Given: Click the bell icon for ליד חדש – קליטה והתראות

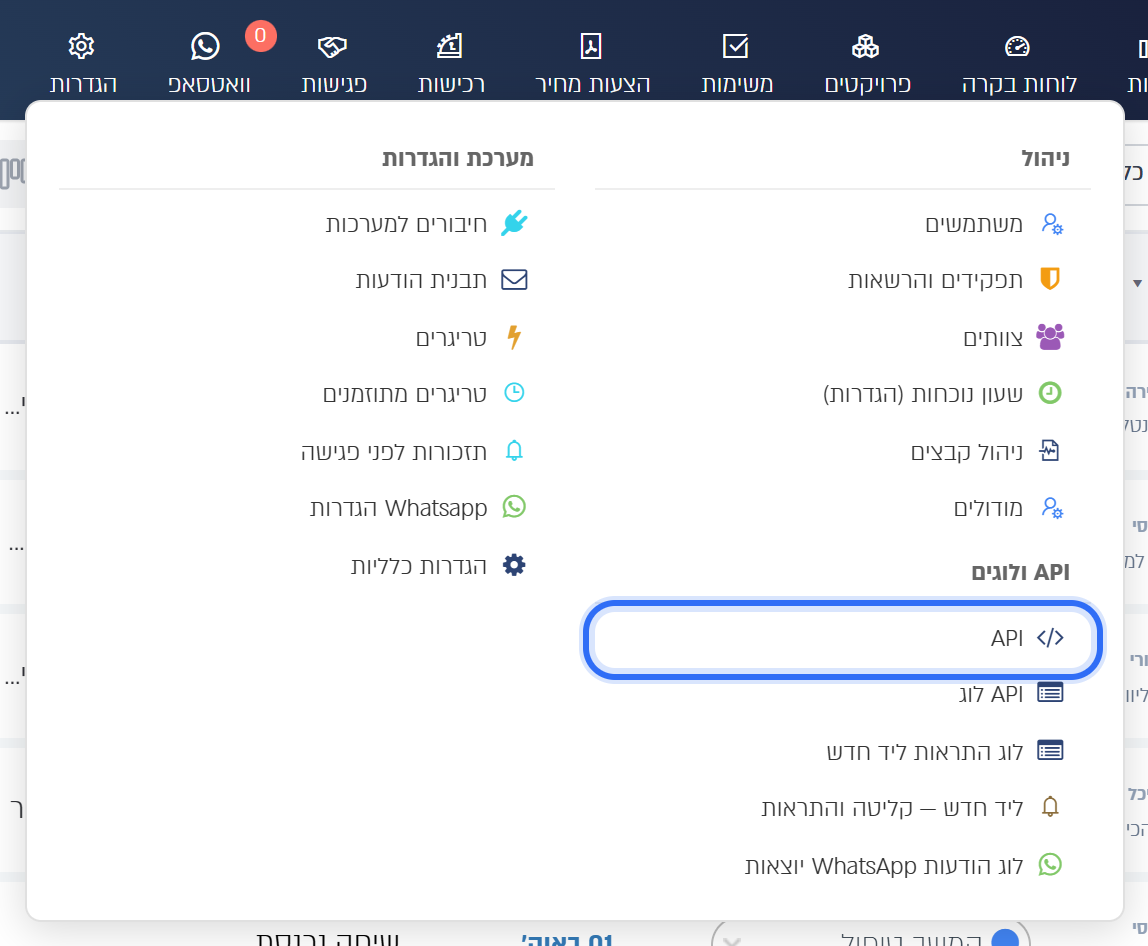Looking at the screenshot, I should [1050, 807].
